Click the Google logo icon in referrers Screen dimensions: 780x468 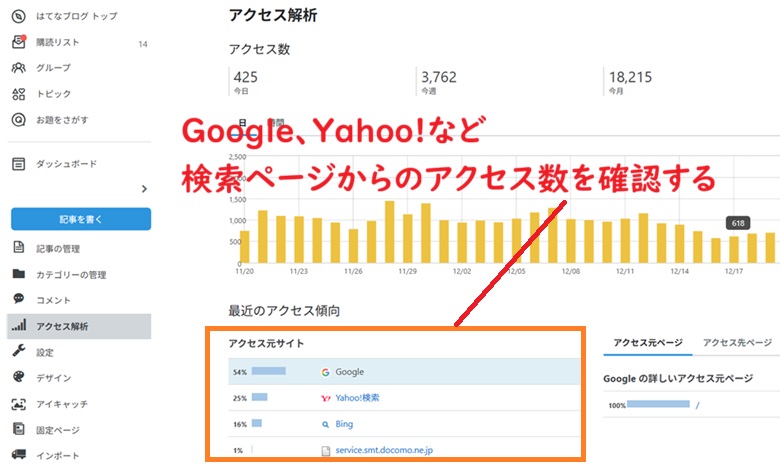325,372
